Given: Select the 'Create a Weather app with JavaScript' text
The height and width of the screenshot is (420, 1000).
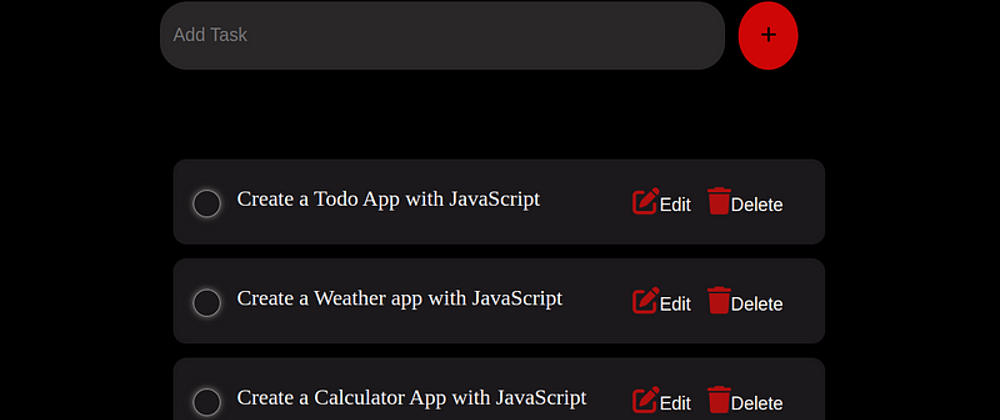Looking at the screenshot, I should pyautogui.click(x=400, y=299).
